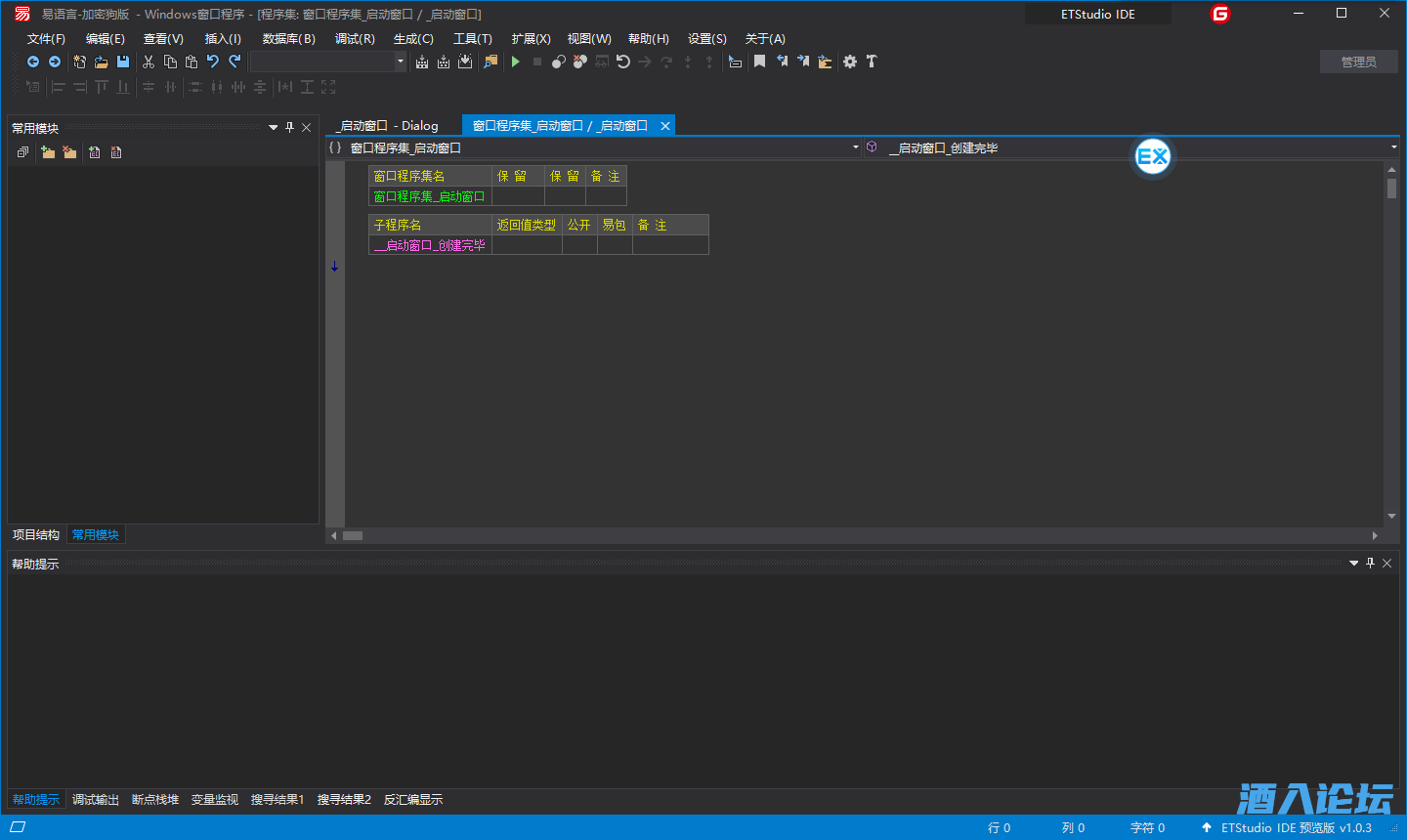1407x840 pixels.
Task: Click the green Run program icon
Action: [515, 62]
